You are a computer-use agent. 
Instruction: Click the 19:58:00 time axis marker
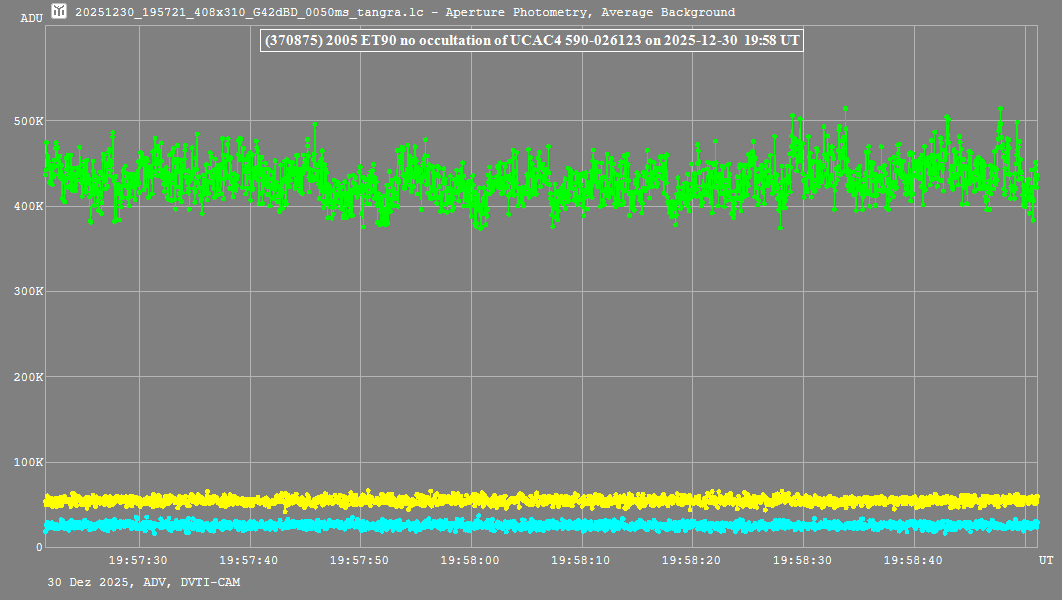pos(471,561)
